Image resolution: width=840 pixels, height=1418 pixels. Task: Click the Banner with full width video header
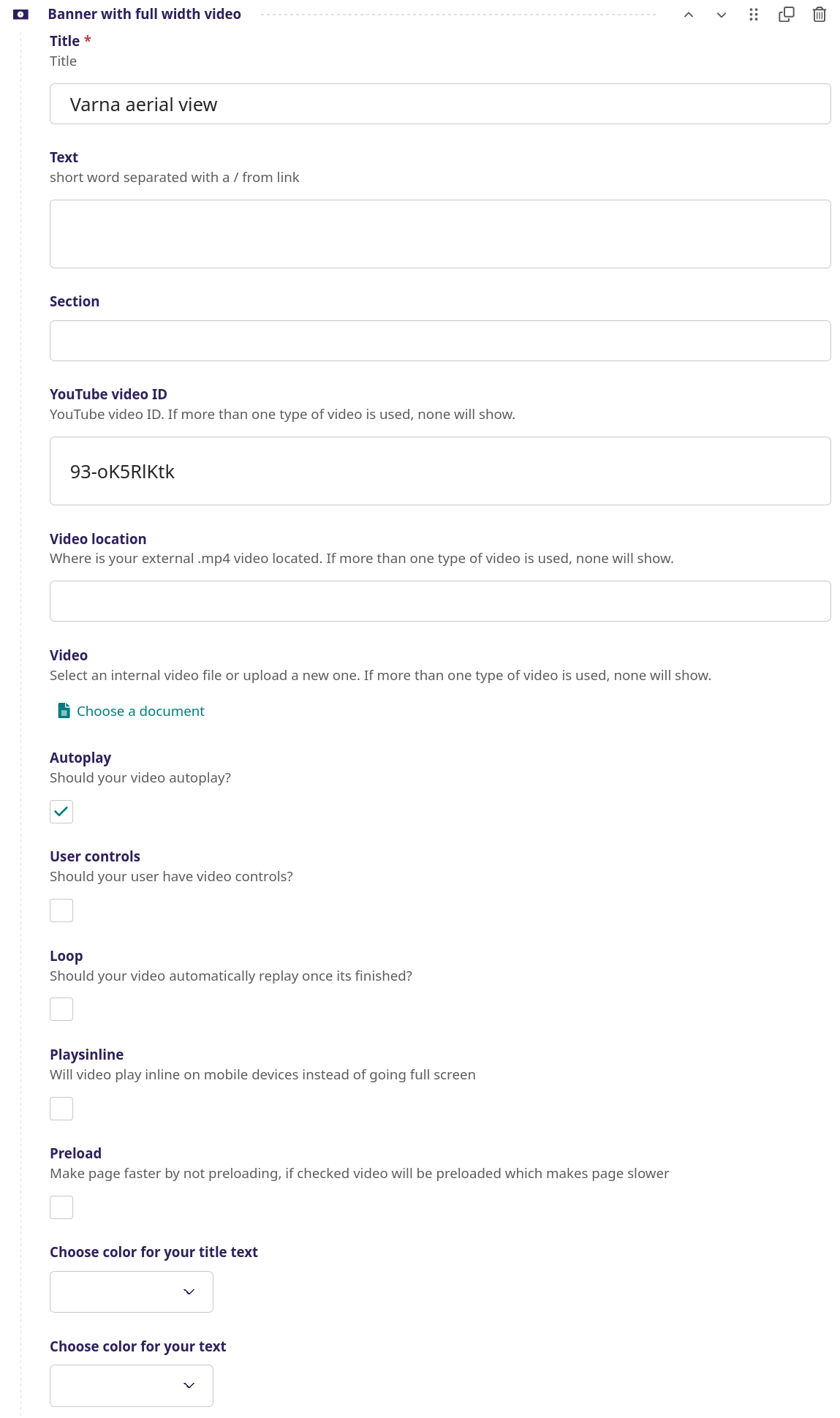coord(145,14)
